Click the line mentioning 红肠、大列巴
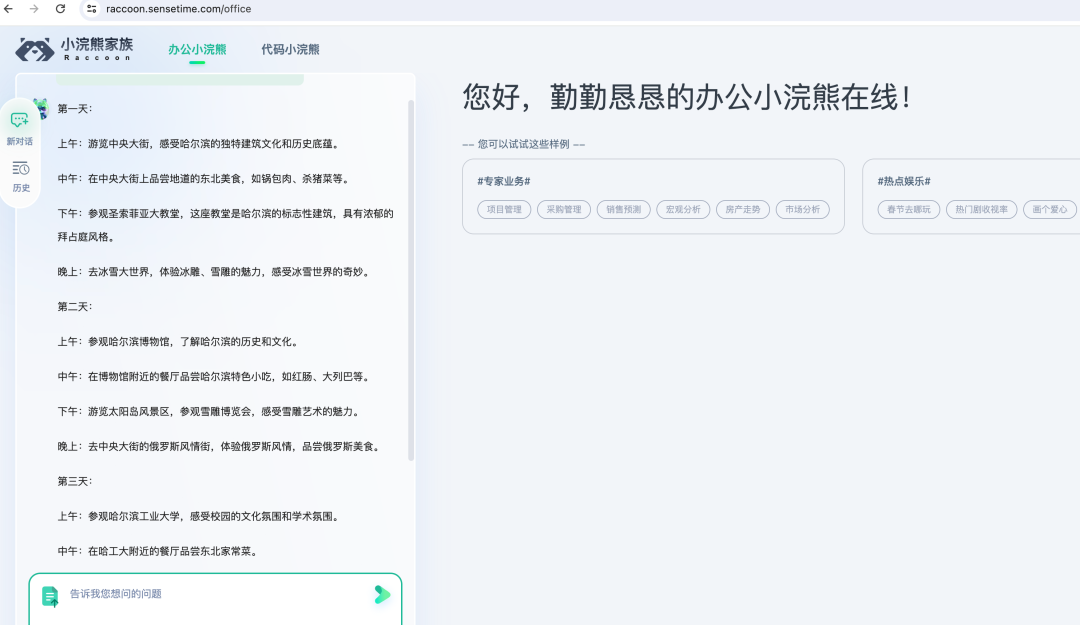Viewport: 1080px width, 625px height. click(215, 377)
